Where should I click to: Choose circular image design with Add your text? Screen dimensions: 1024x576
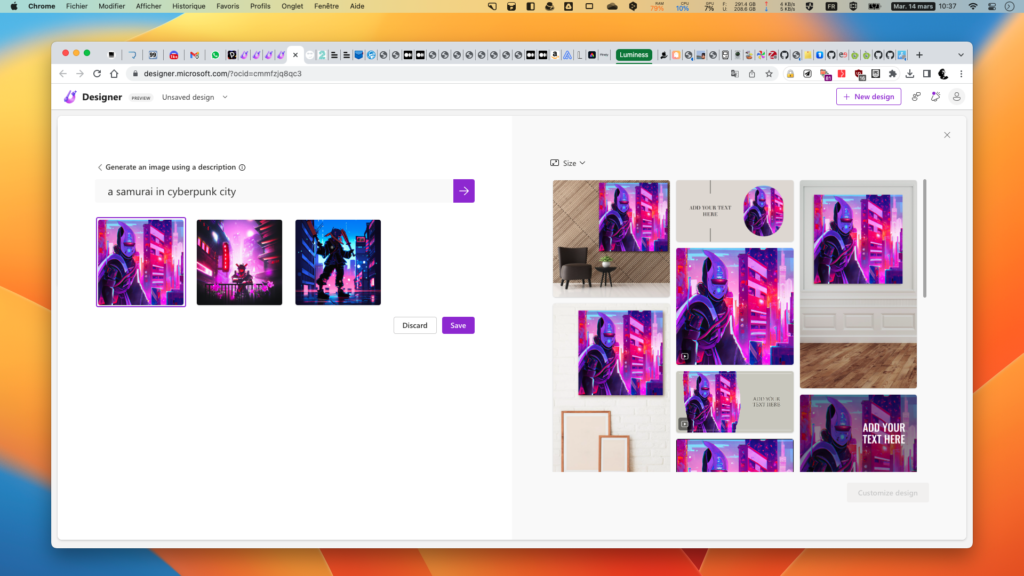(735, 211)
